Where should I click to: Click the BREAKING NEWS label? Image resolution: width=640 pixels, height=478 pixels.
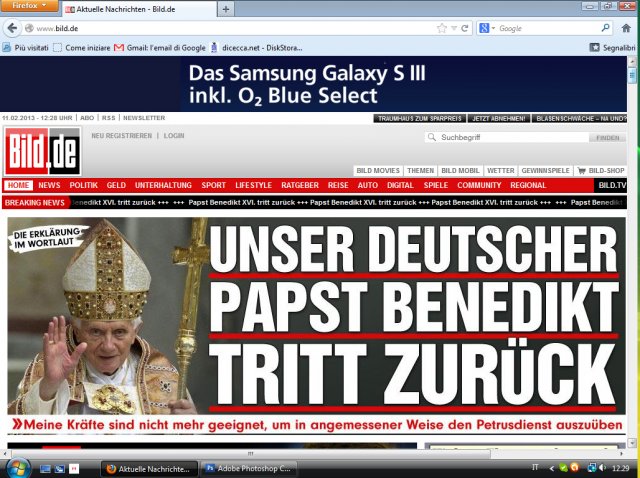point(35,203)
